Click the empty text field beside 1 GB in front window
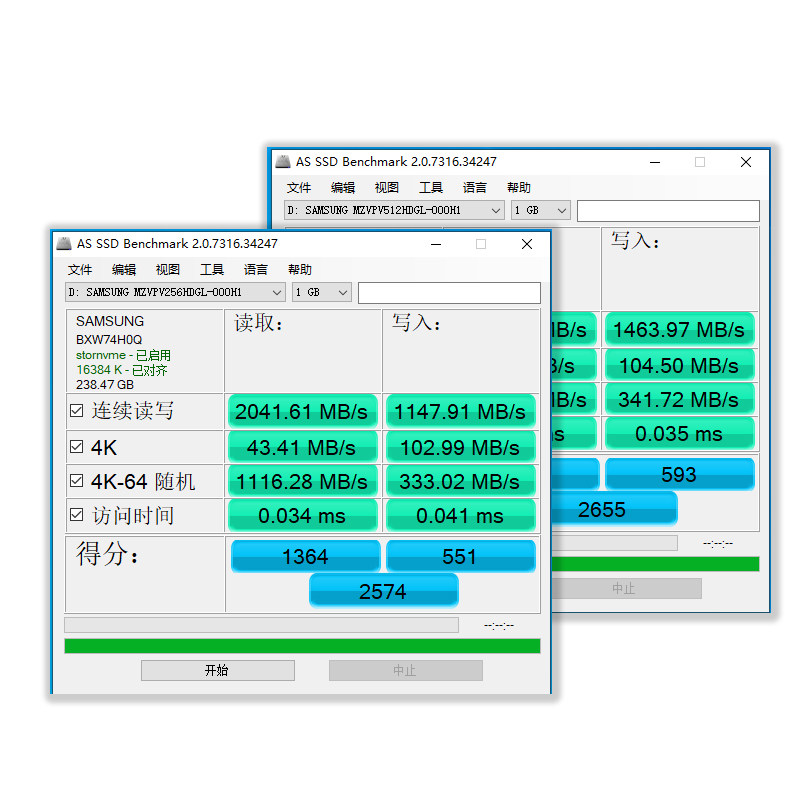Screen dimensions: 800x800 coord(449,293)
